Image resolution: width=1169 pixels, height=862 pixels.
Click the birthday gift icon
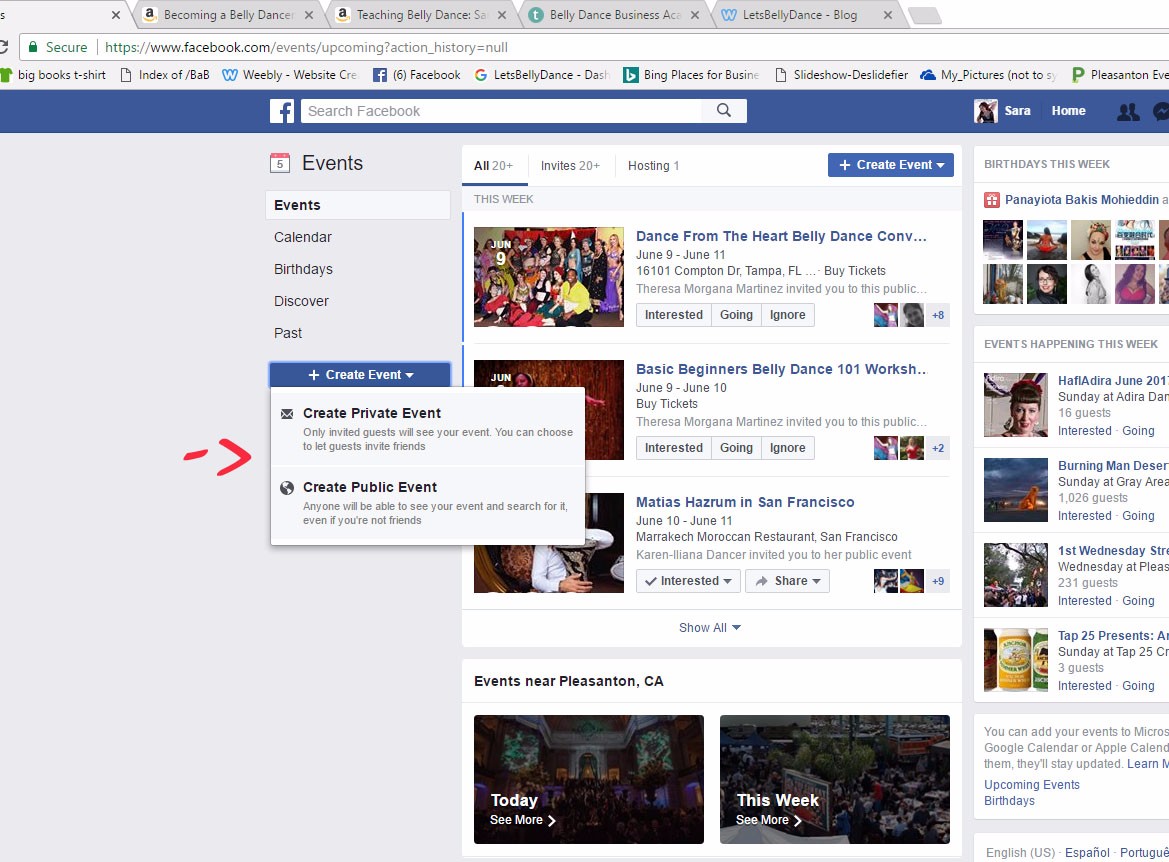point(992,200)
